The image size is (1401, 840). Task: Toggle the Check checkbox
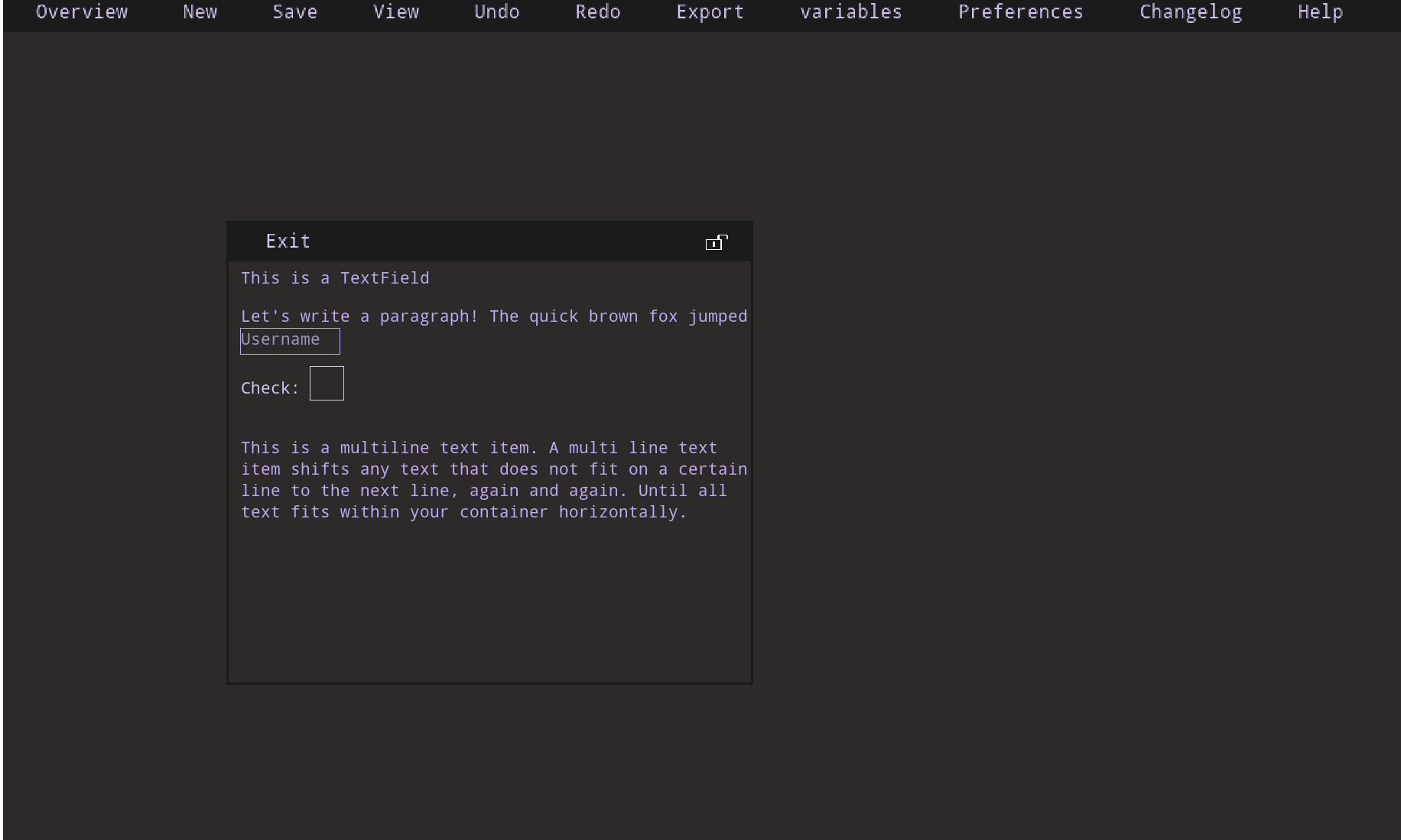(327, 383)
